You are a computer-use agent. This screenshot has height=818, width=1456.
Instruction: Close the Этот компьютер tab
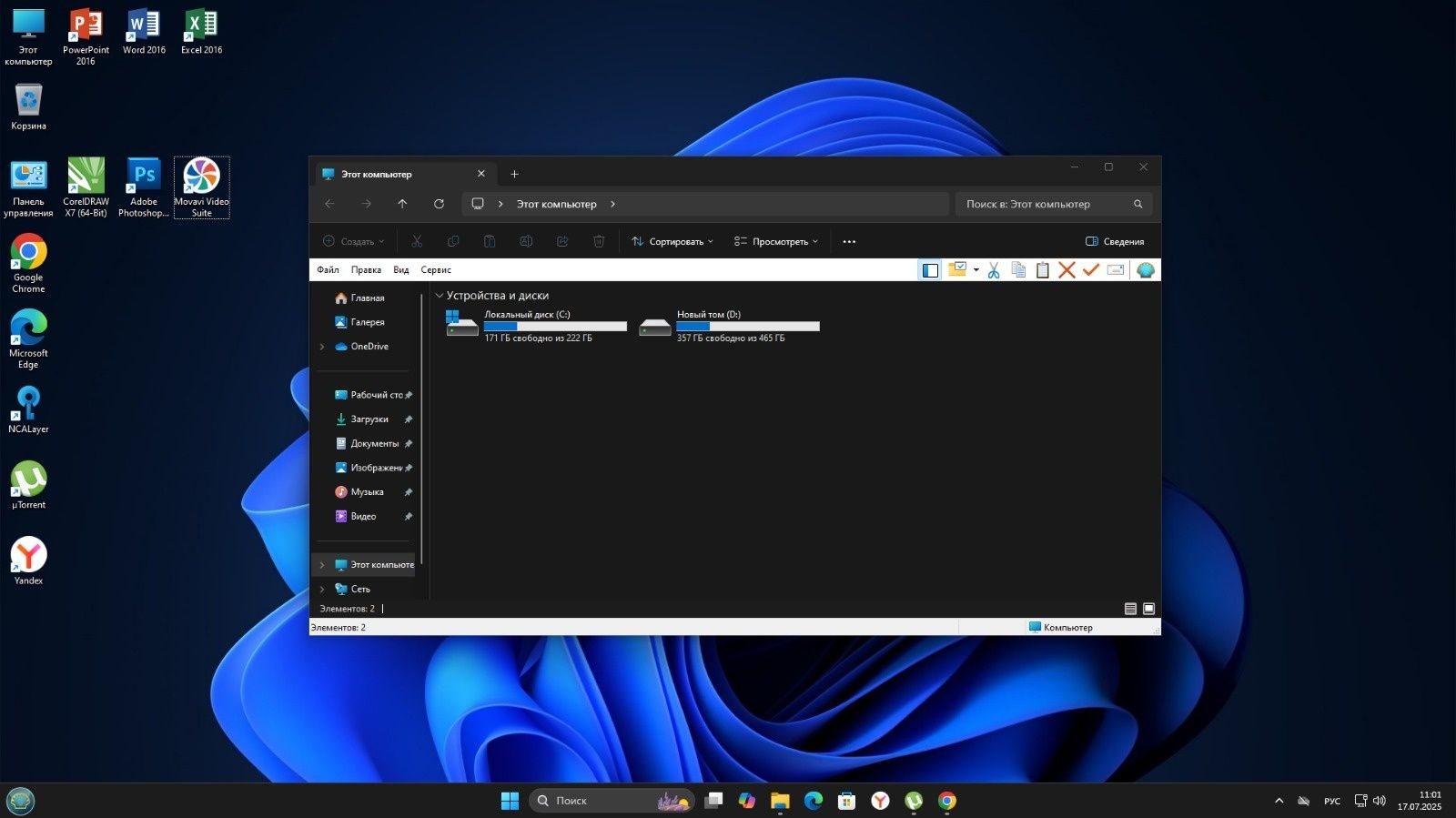coord(481,174)
